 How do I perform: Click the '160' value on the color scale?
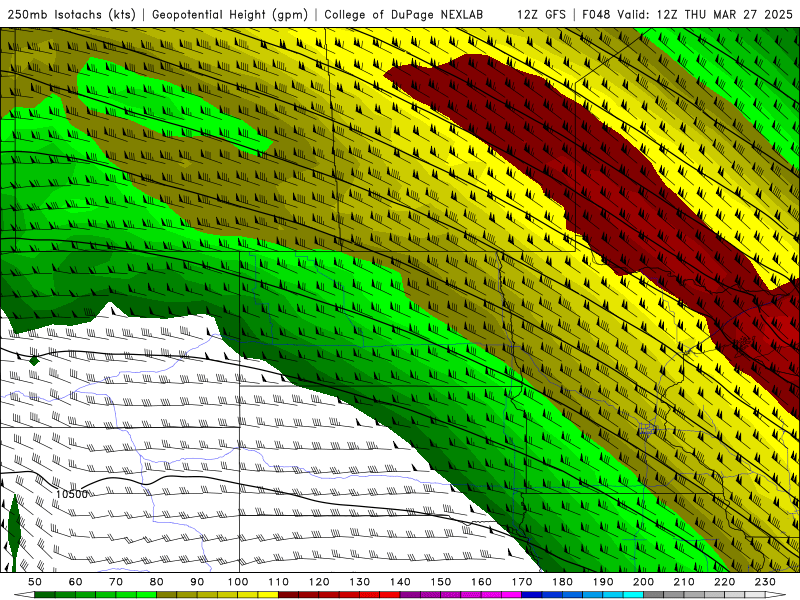coord(481,582)
